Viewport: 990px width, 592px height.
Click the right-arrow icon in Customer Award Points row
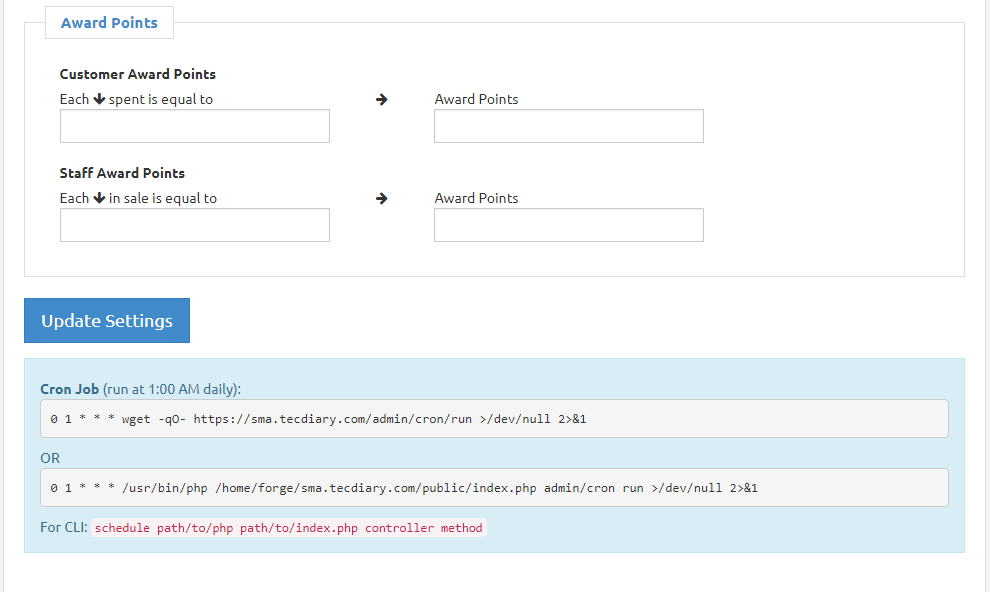coord(381,99)
